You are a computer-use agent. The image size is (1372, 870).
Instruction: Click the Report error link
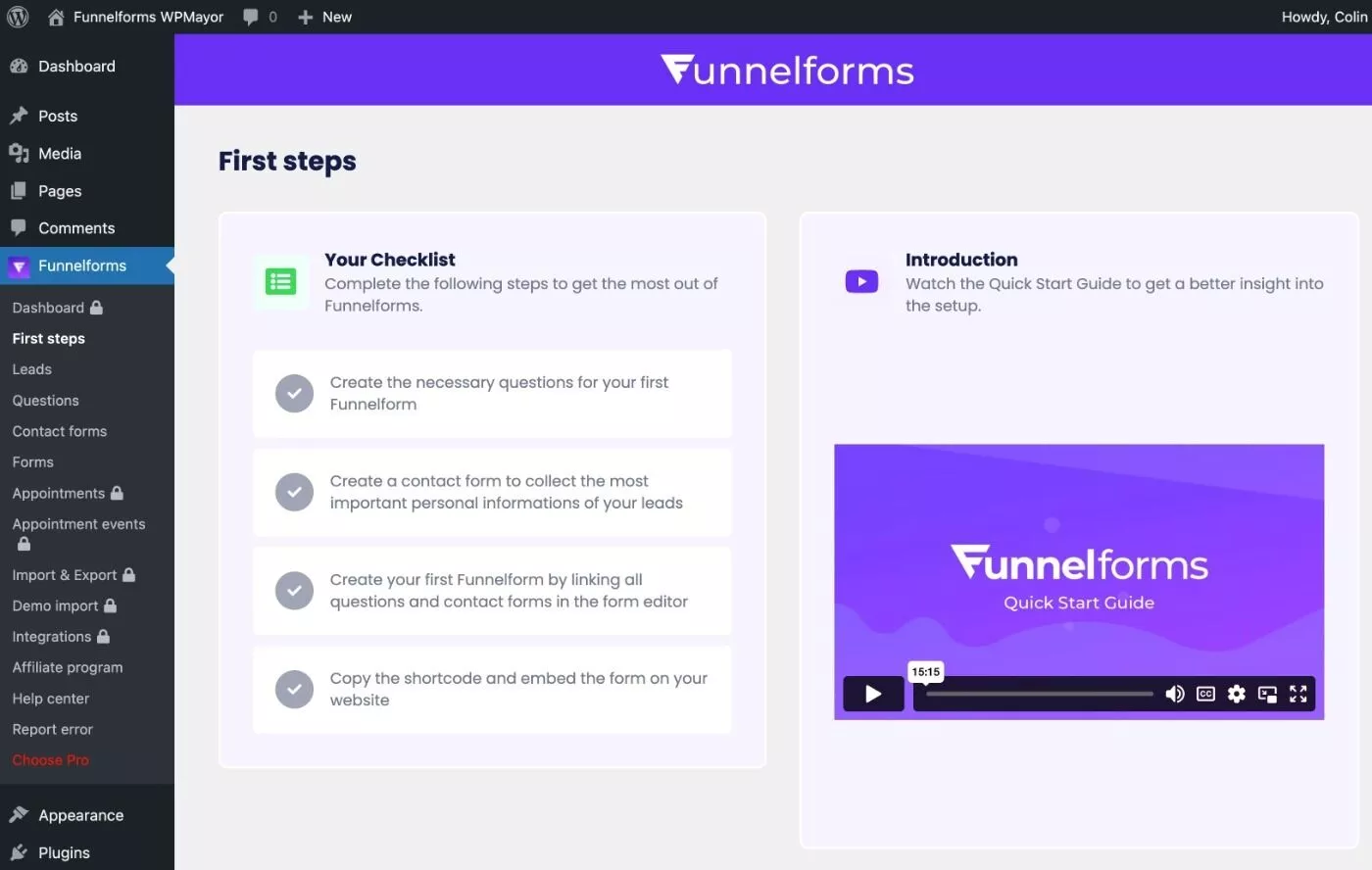(52, 729)
